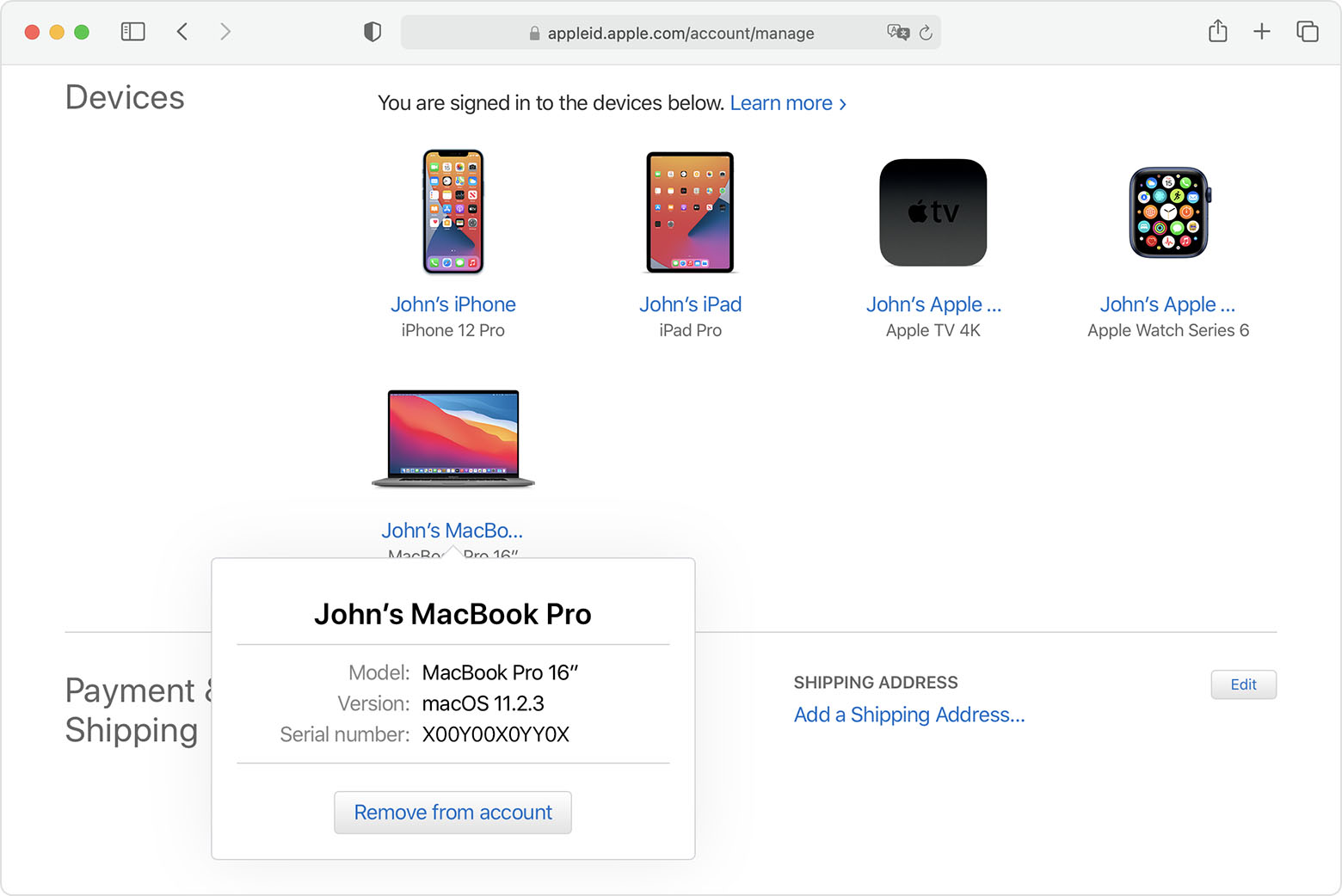Screen dimensions: 1342x896
Task: Click the MacBook Pro 16″ model value
Action: click(x=501, y=672)
